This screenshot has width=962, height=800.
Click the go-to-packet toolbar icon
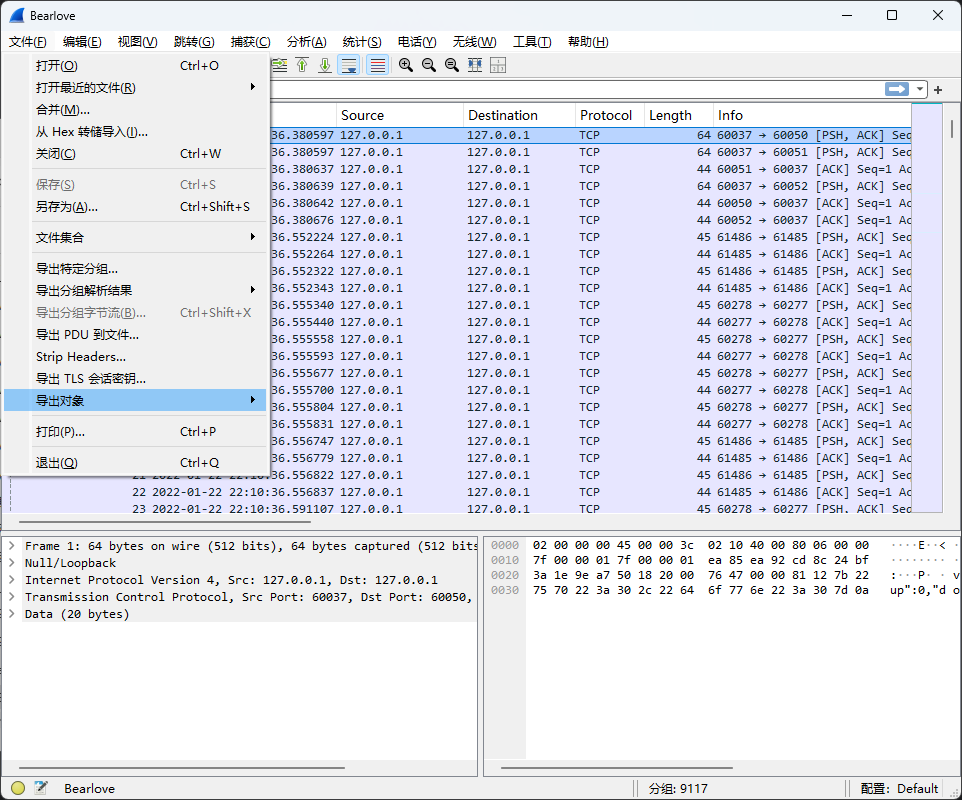[279, 65]
